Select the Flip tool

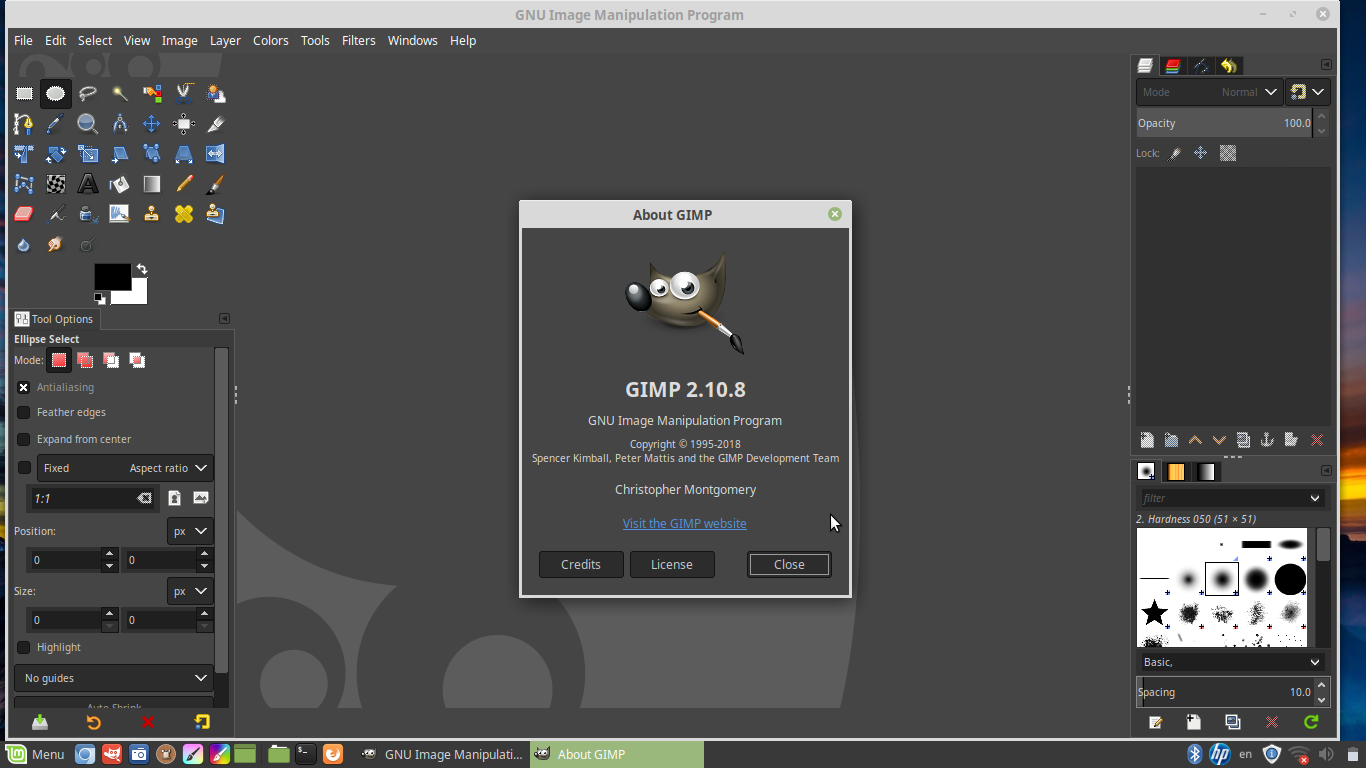pos(216,154)
